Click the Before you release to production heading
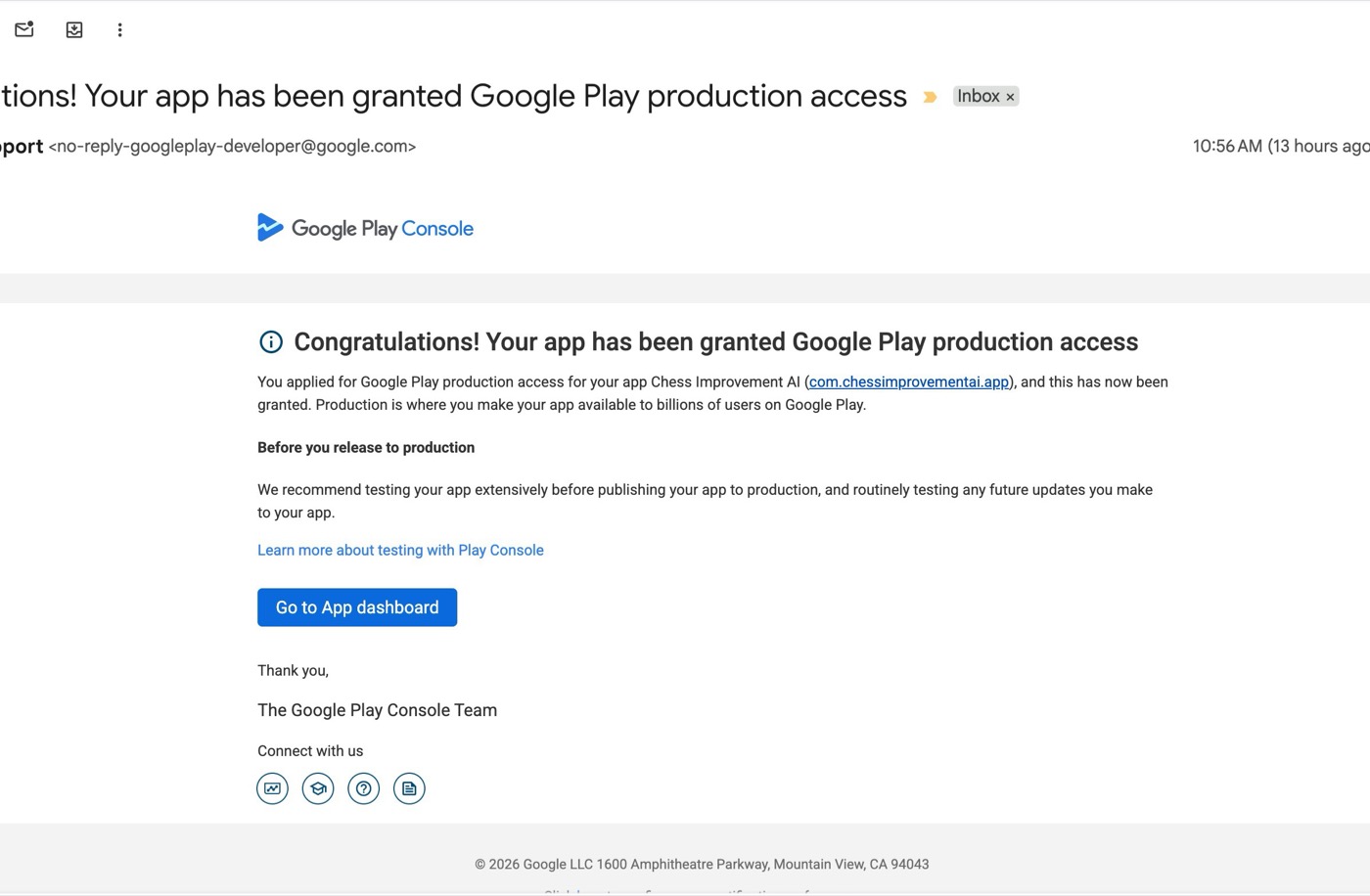The image size is (1370, 896). [x=366, y=447]
